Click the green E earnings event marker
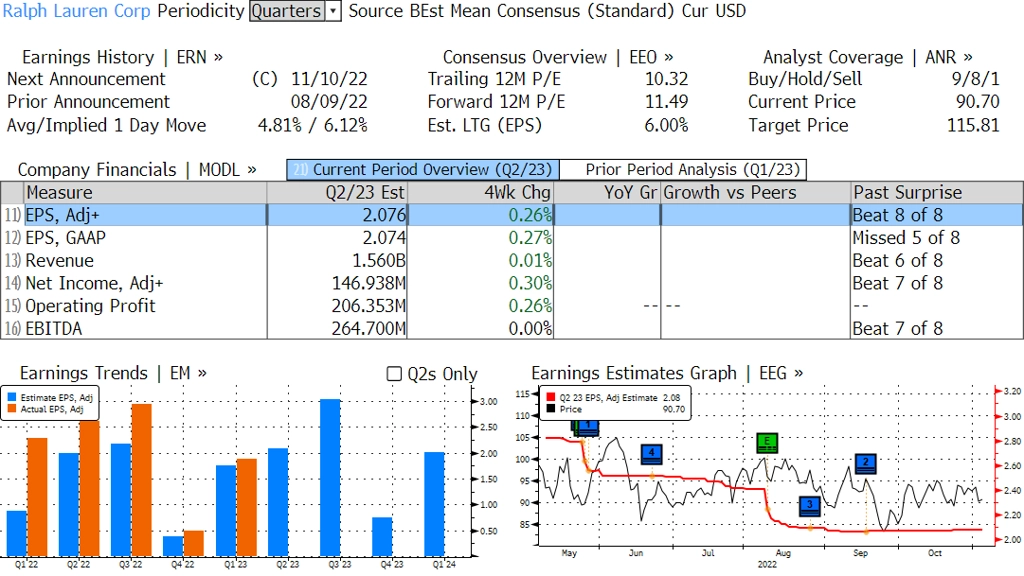The image size is (1024, 576). click(767, 443)
